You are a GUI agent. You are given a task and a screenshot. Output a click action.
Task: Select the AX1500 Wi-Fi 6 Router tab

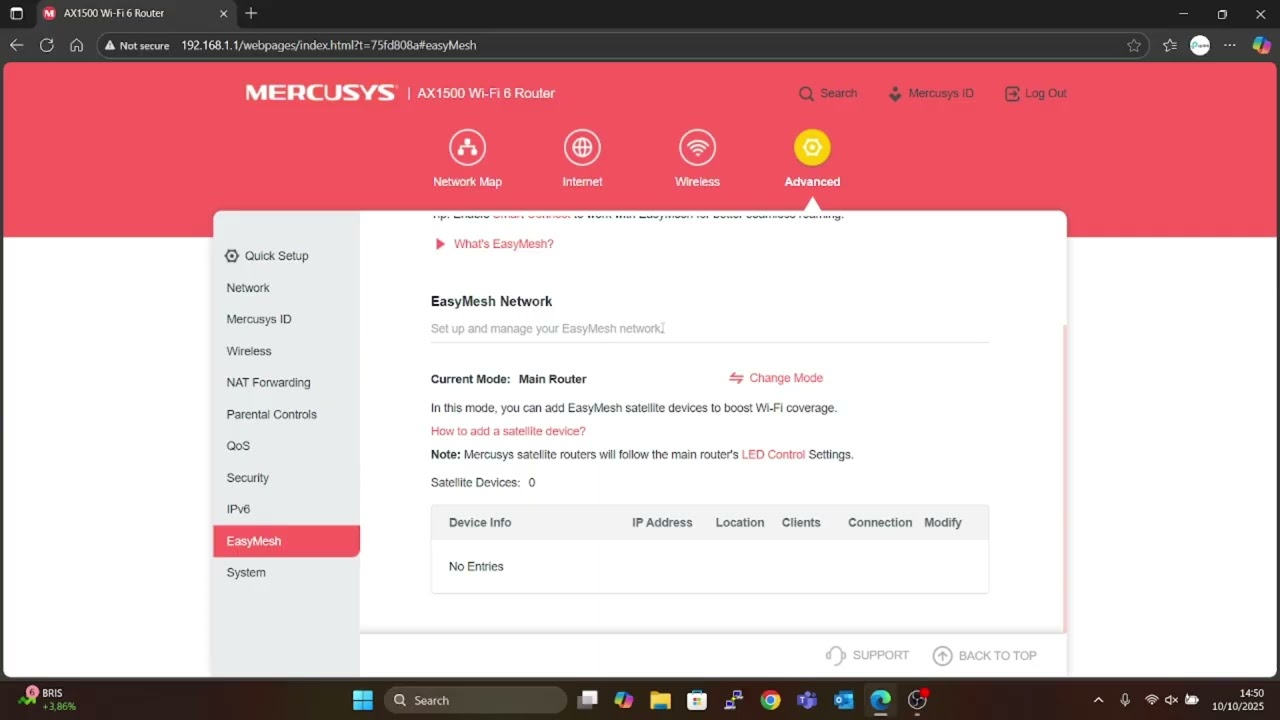136,14
